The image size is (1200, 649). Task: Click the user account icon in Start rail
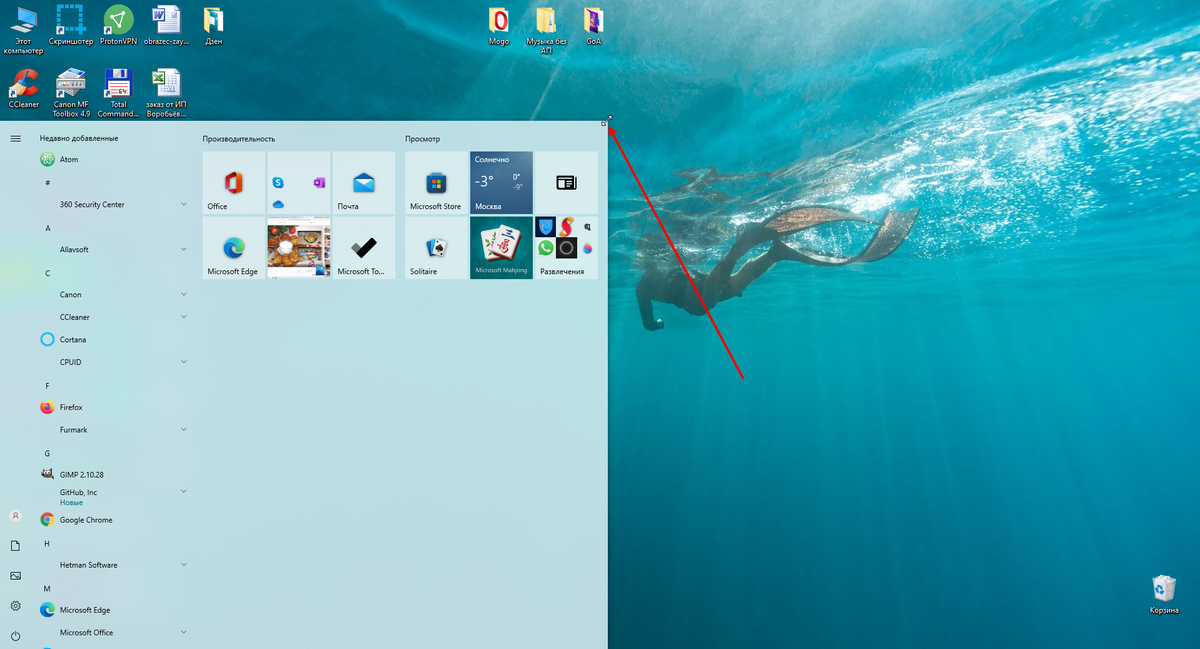click(15, 516)
